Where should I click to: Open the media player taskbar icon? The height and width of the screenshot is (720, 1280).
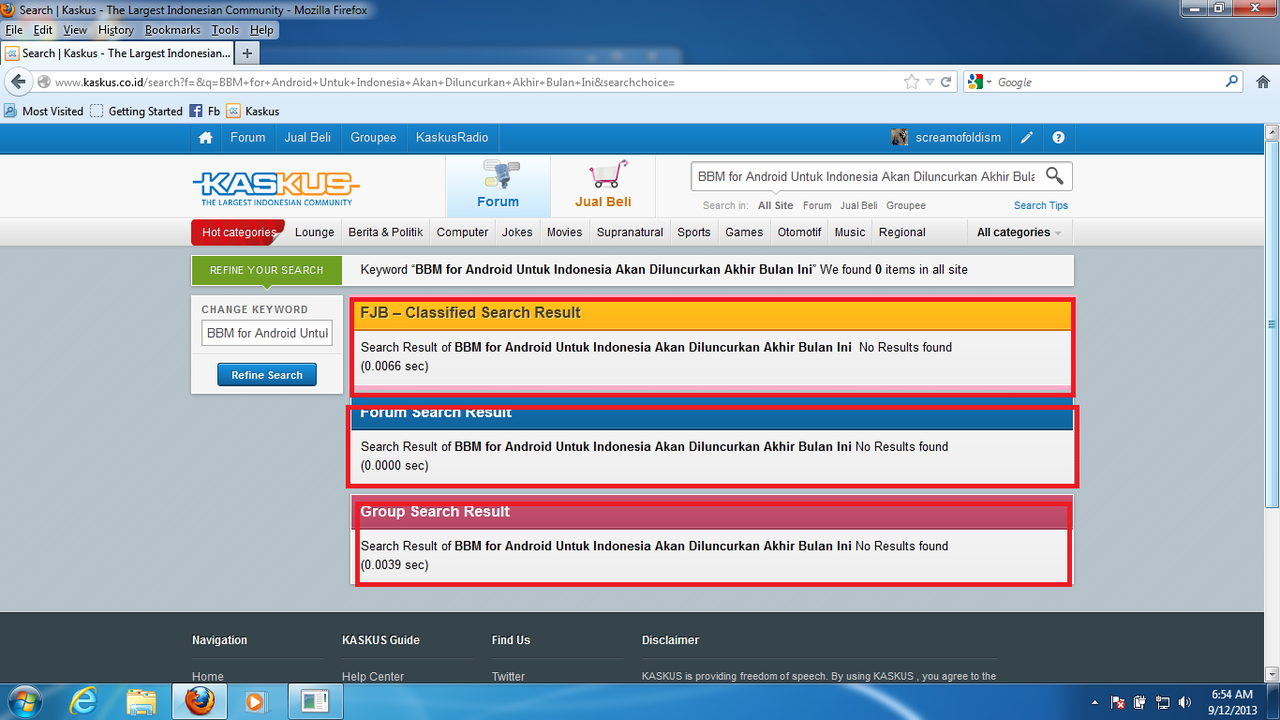point(256,701)
